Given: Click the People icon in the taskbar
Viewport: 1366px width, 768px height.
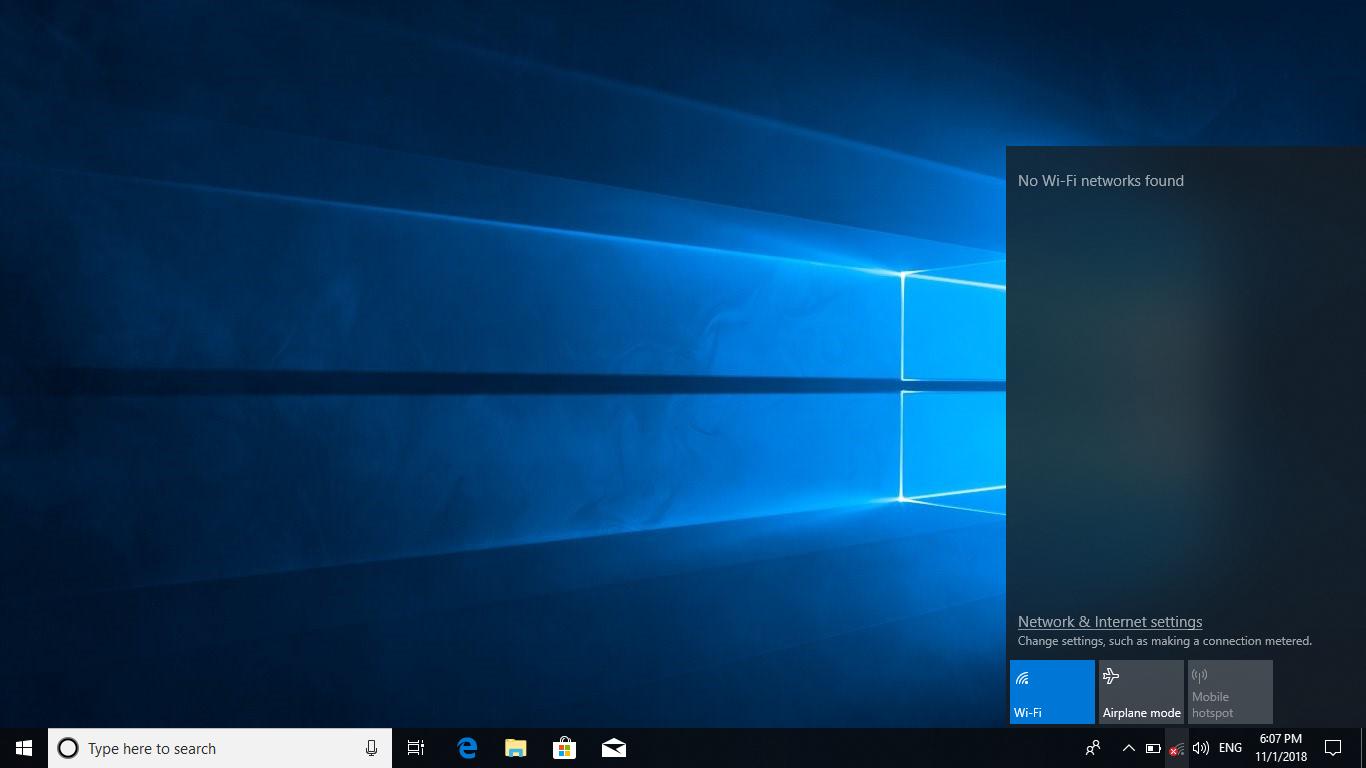Looking at the screenshot, I should 1093,748.
